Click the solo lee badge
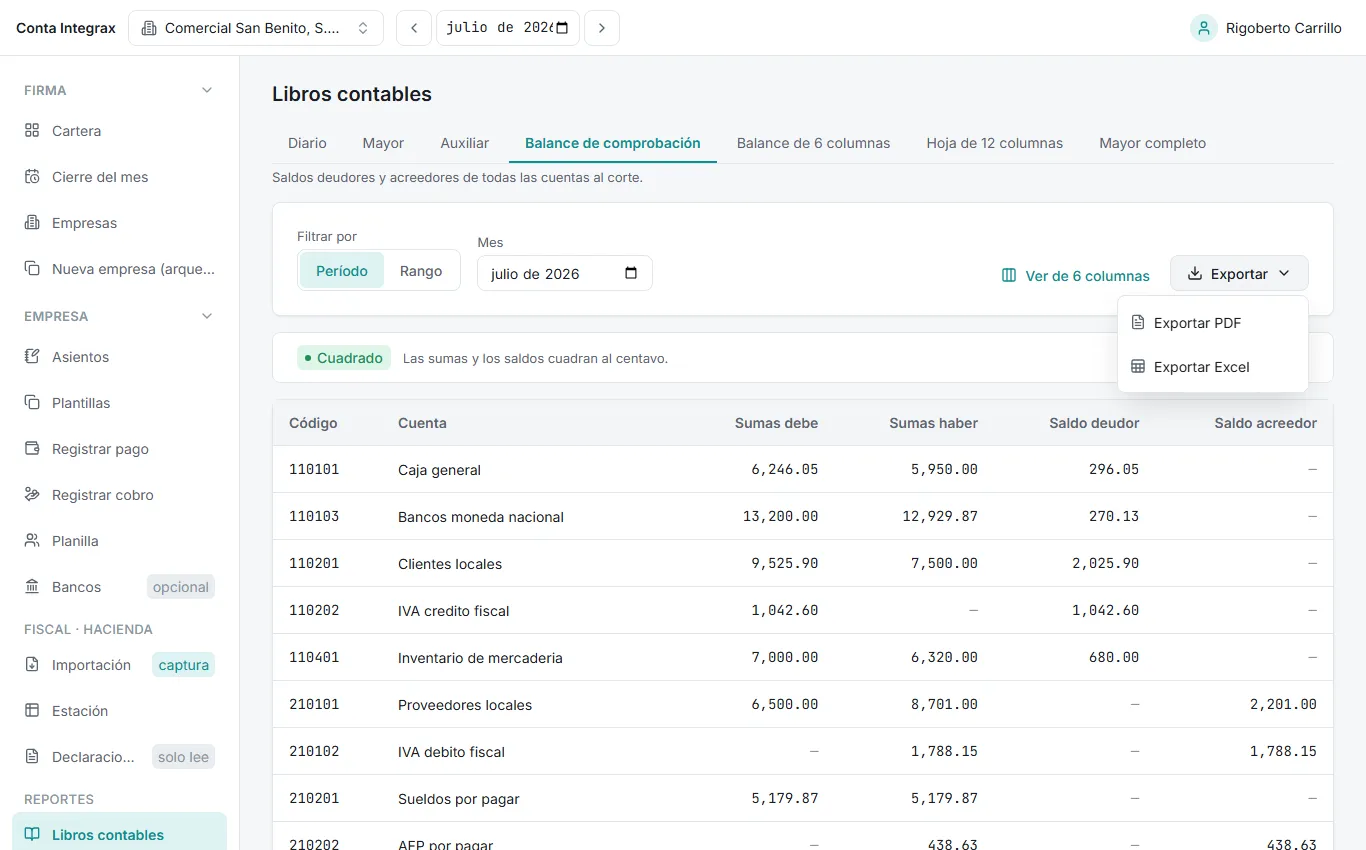This screenshot has height=850, width=1366. (x=183, y=757)
